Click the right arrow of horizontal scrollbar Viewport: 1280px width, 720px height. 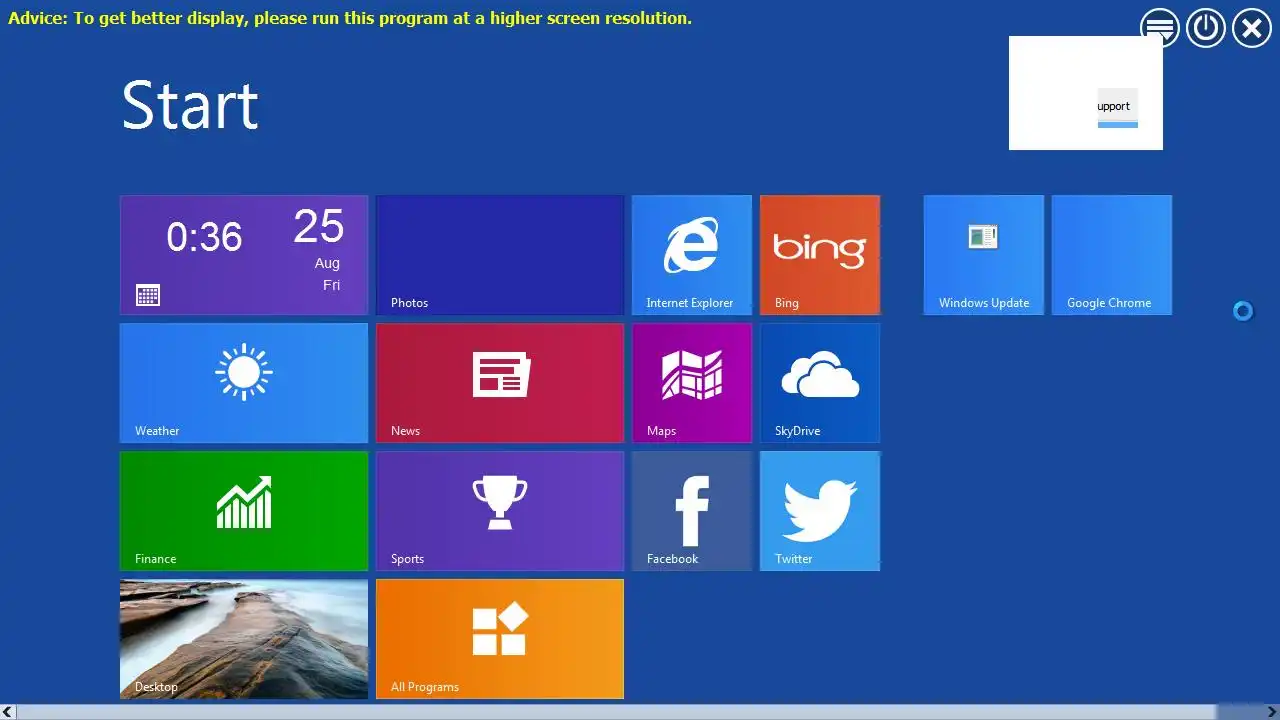[x=1272, y=712]
